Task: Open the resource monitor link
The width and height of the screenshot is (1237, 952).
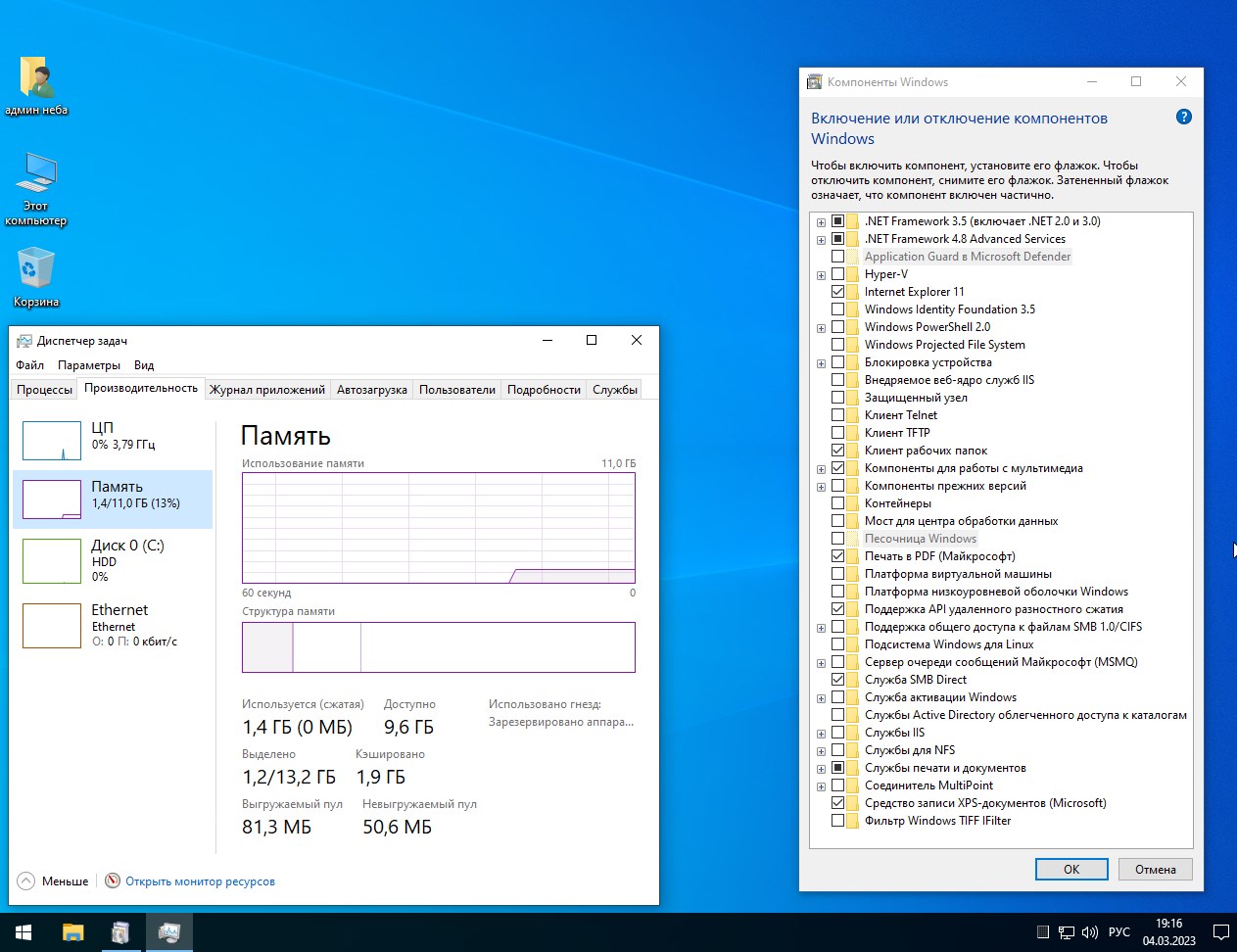Action: click(200, 881)
